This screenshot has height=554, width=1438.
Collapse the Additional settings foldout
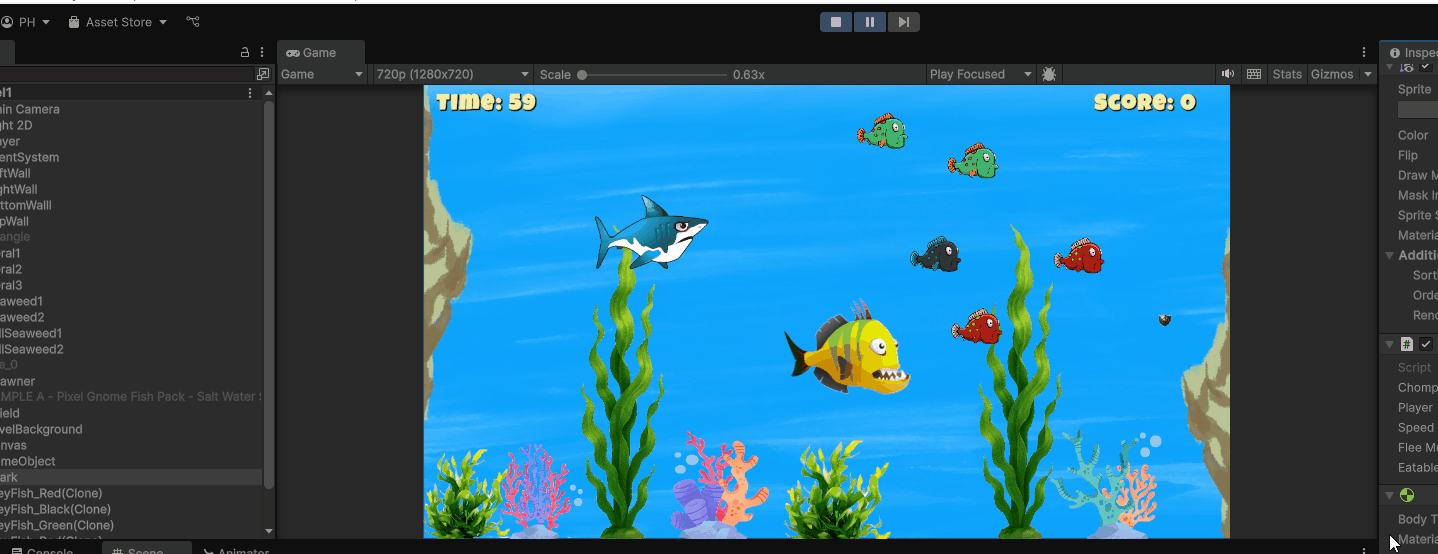[1389, 256]
